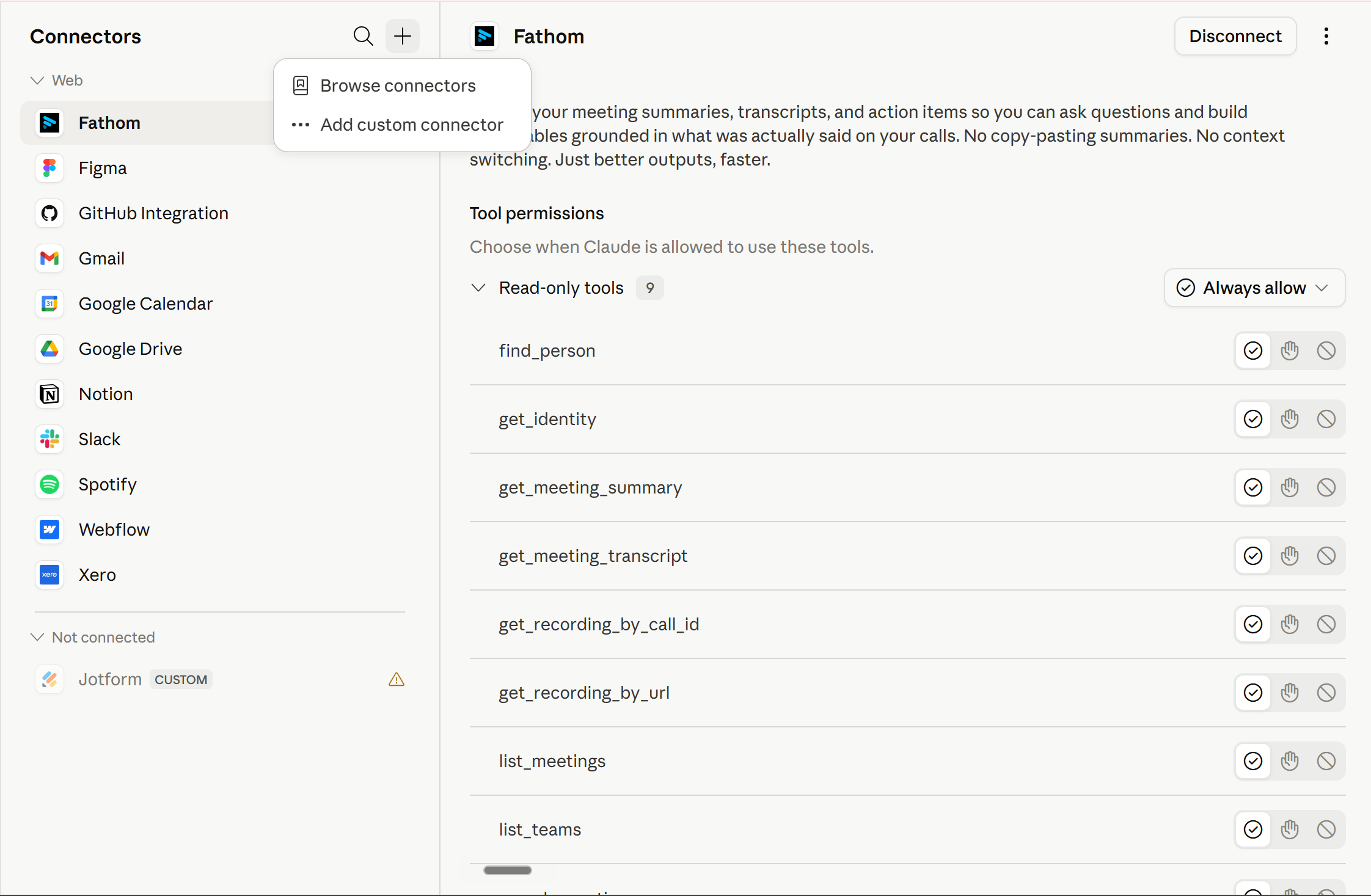Viewport: 1371px width, 896px height.
Task: Open the Google Calendar connector
Action: tap(220, 304)
